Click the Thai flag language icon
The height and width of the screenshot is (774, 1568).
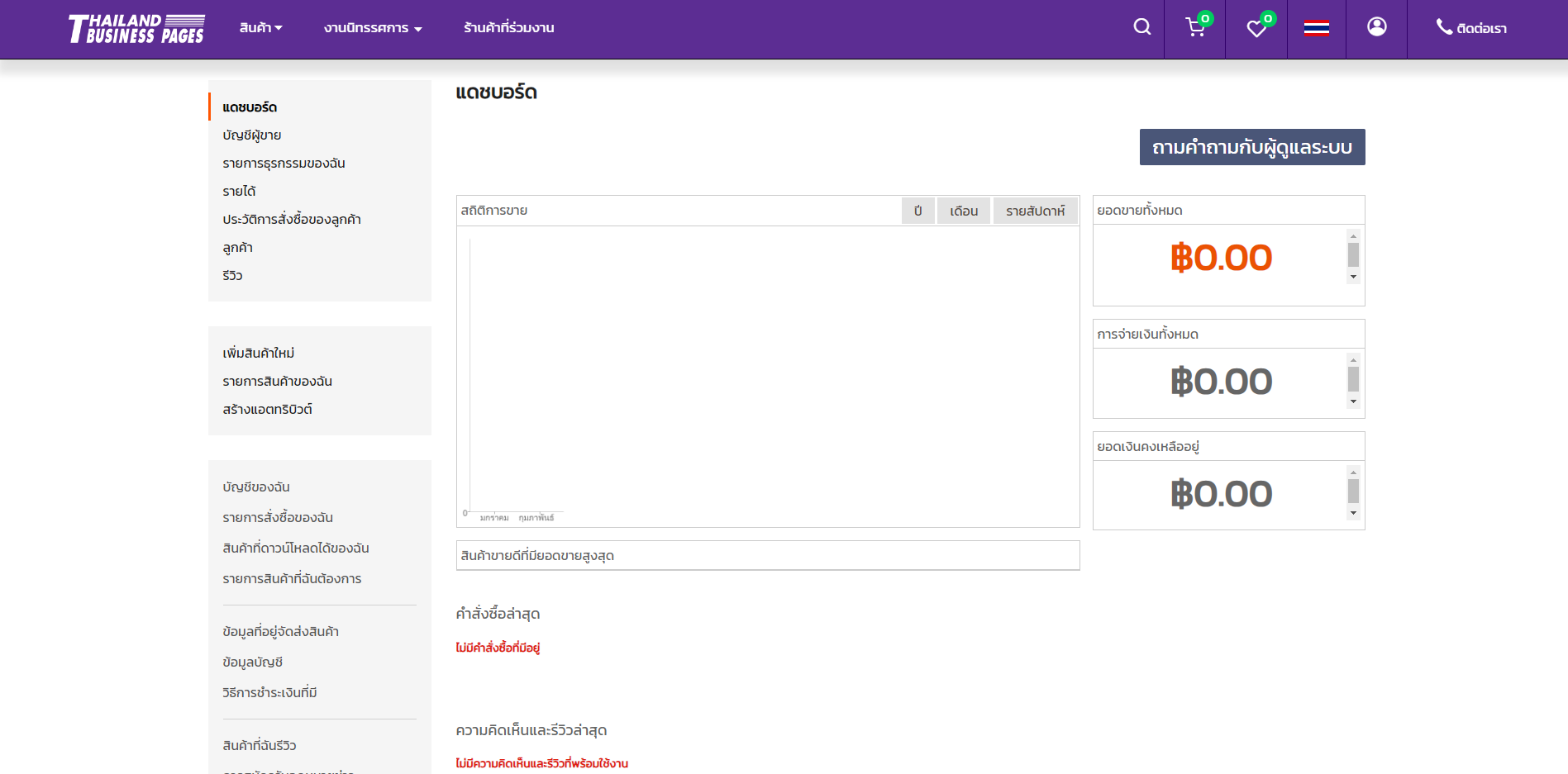[x=1316, y=29]
